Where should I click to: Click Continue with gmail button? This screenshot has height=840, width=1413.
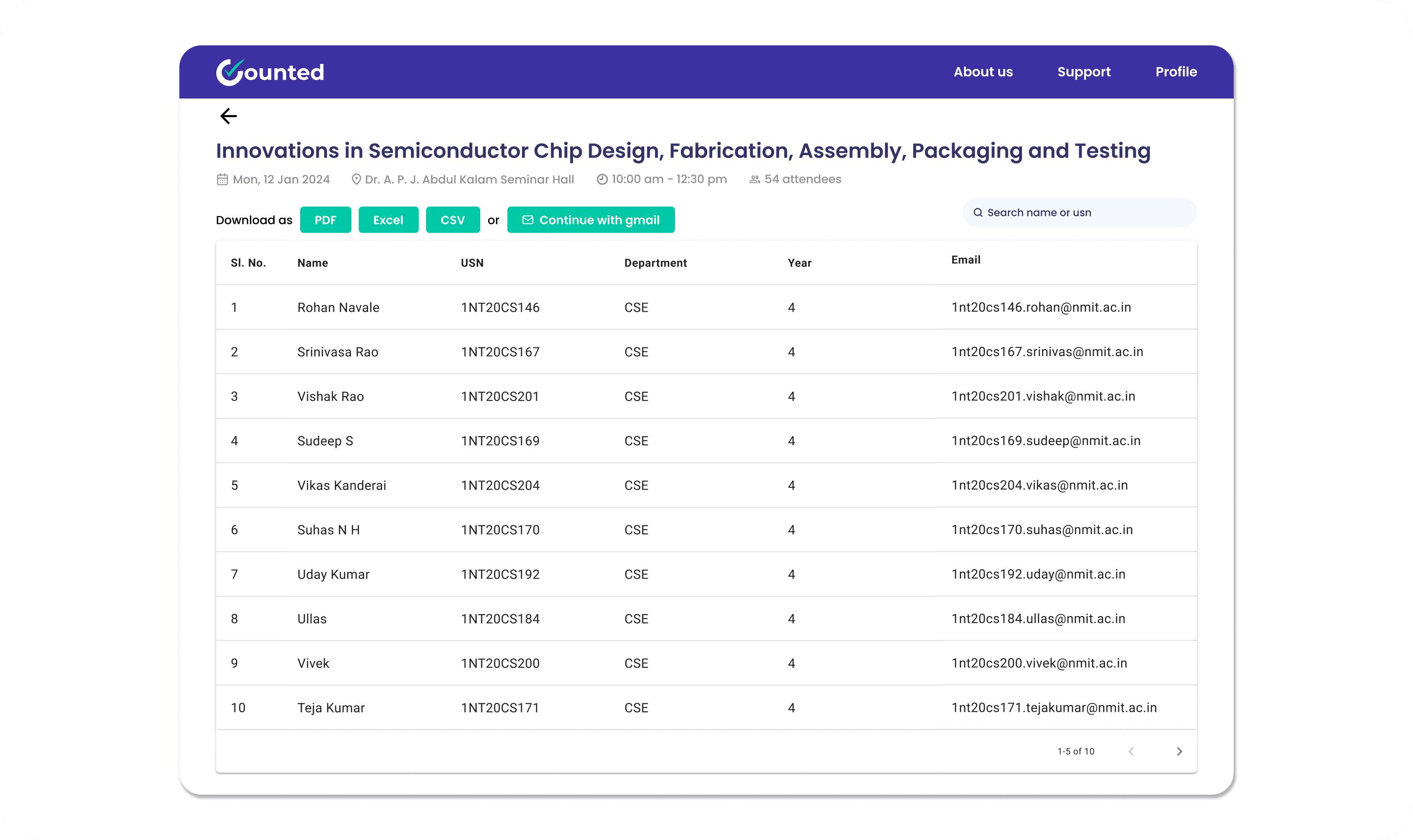click(591, 220)
